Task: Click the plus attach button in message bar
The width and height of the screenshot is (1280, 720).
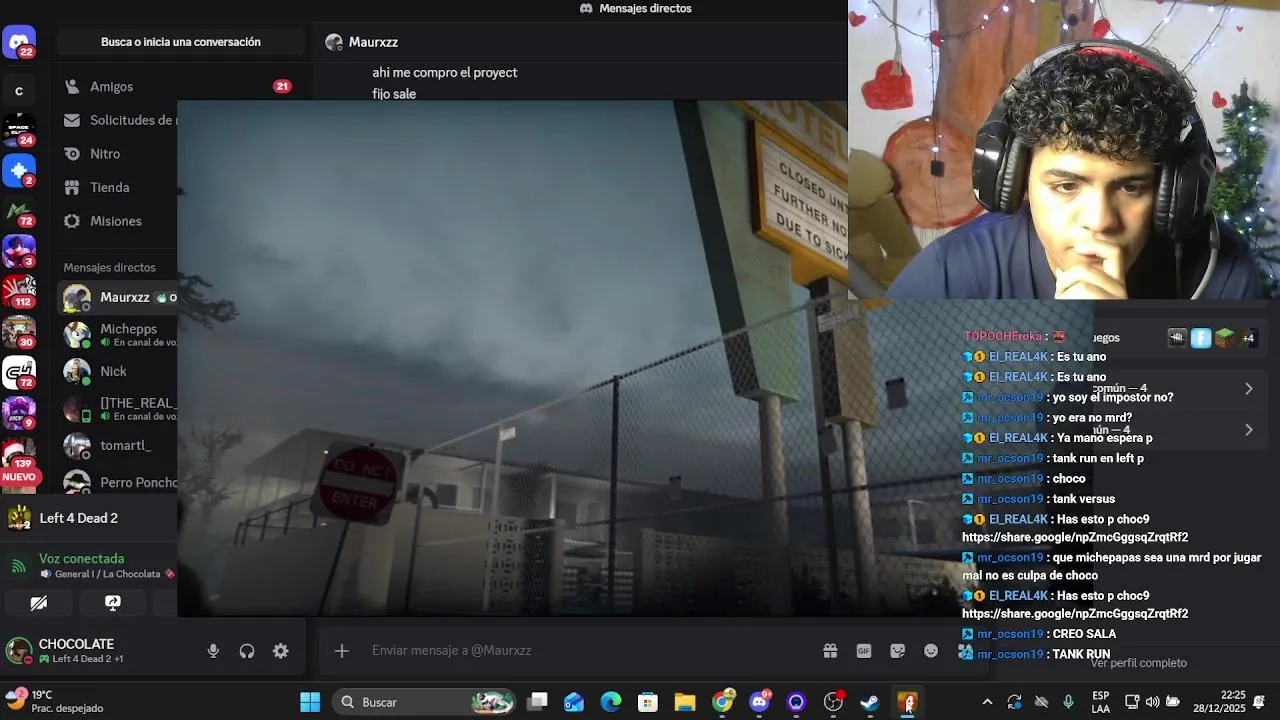Action: [342, 651]
